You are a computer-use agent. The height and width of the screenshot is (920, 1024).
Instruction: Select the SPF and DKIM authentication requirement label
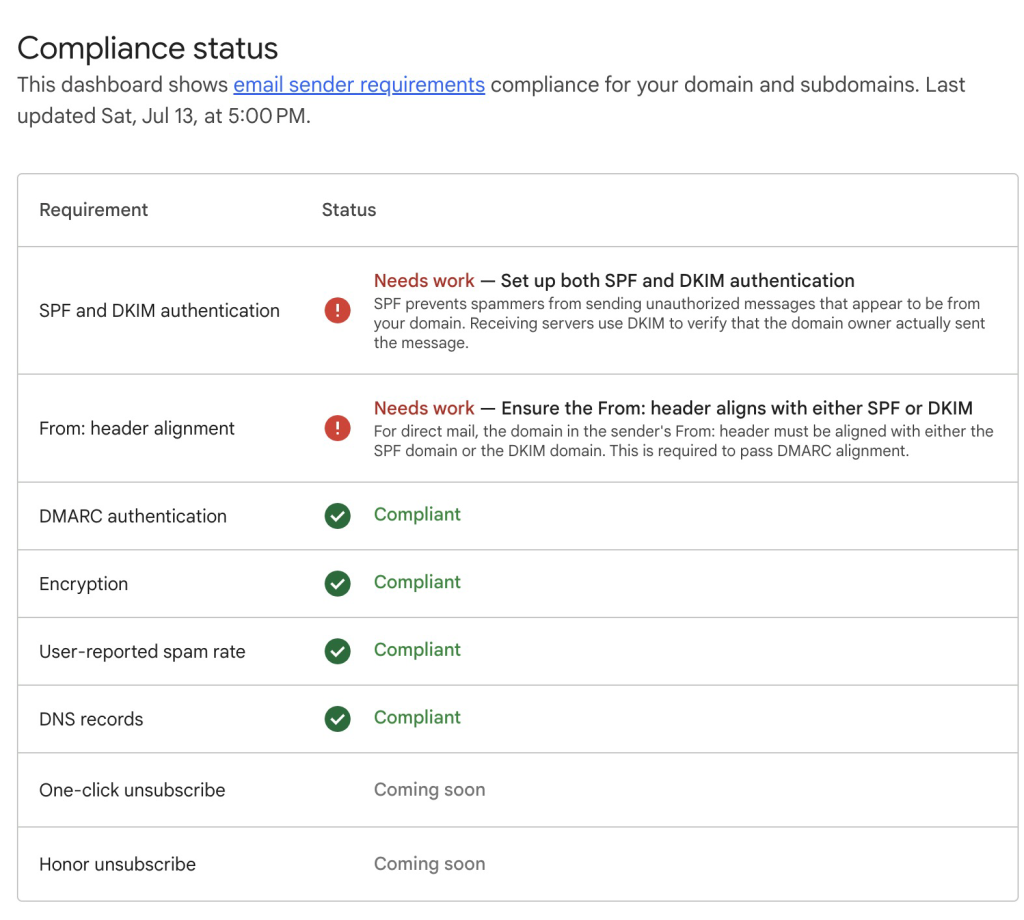coord(159,311)
